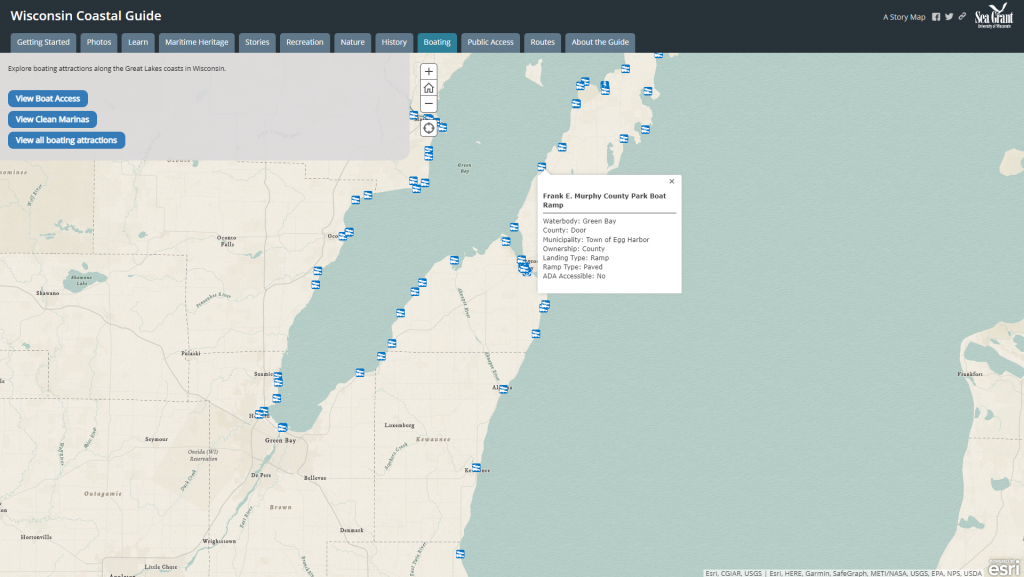Open the esri logo link

point(1004,568)
